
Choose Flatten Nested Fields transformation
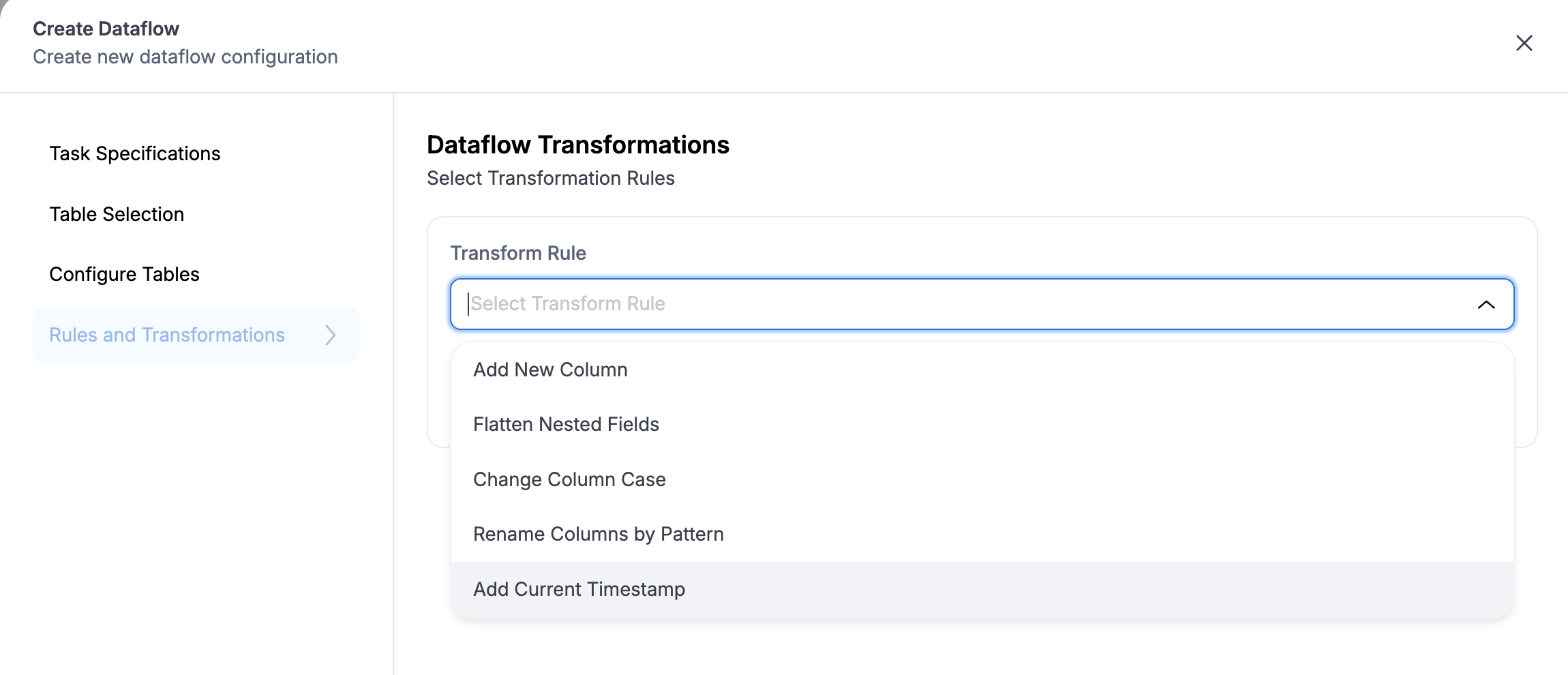point(566,423)
